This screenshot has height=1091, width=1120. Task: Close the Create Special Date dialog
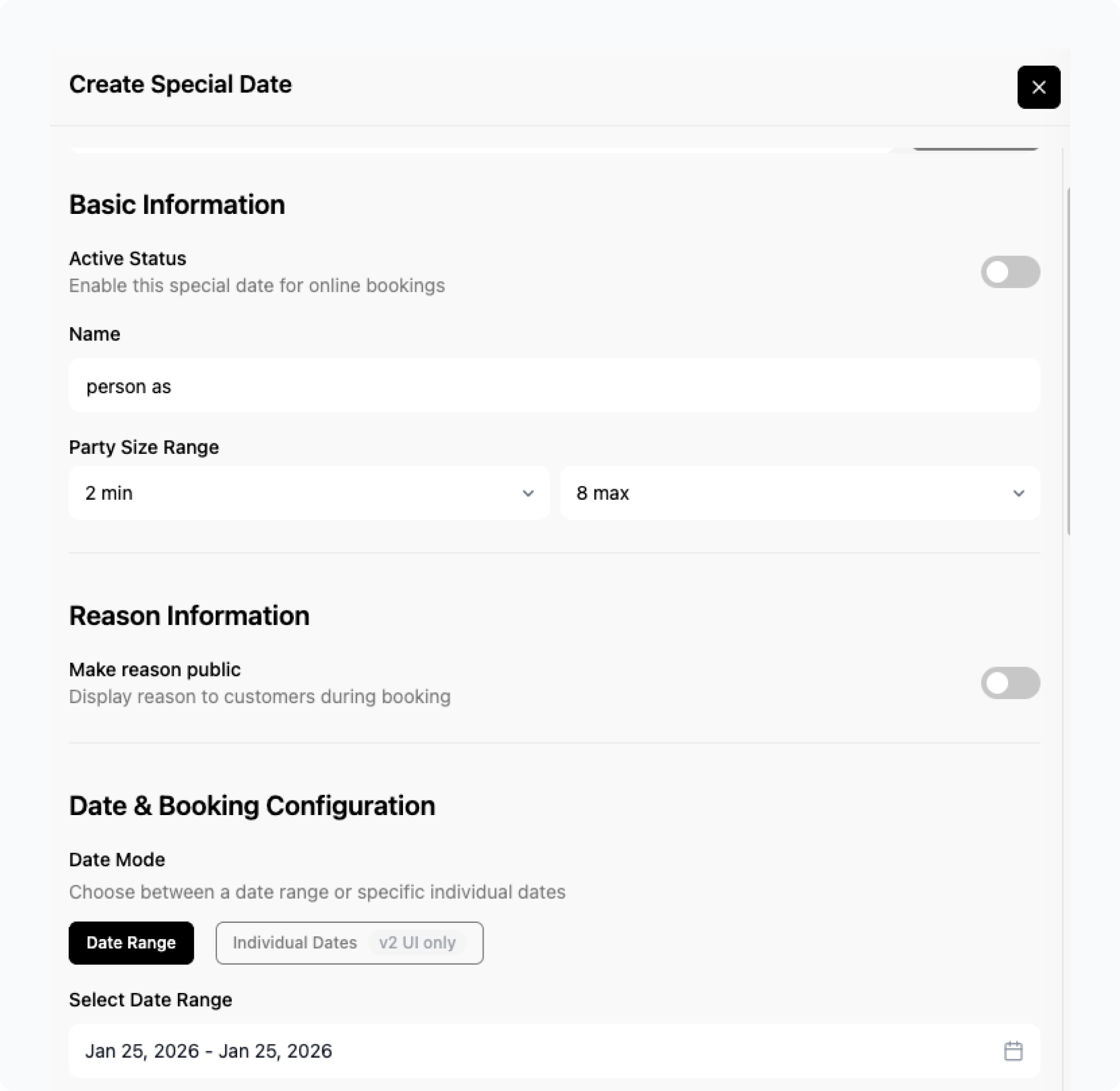pyautogui.click(x=1038, y=87)
